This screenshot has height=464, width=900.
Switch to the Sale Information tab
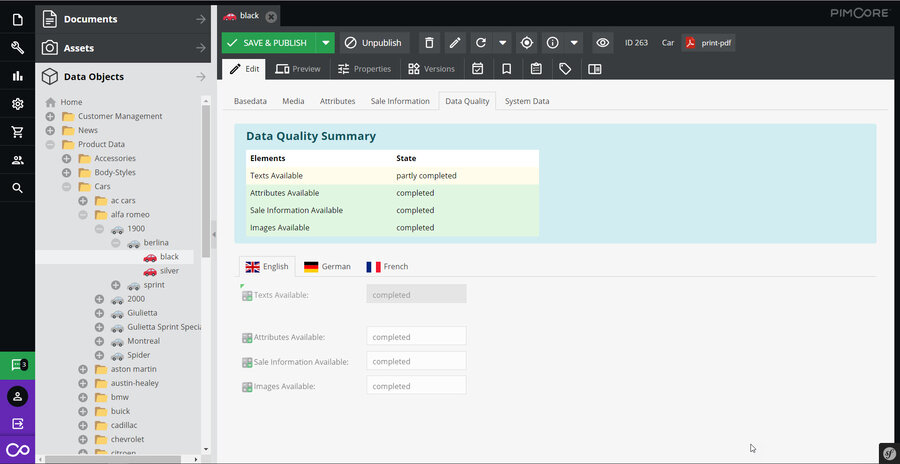(400, 101)
